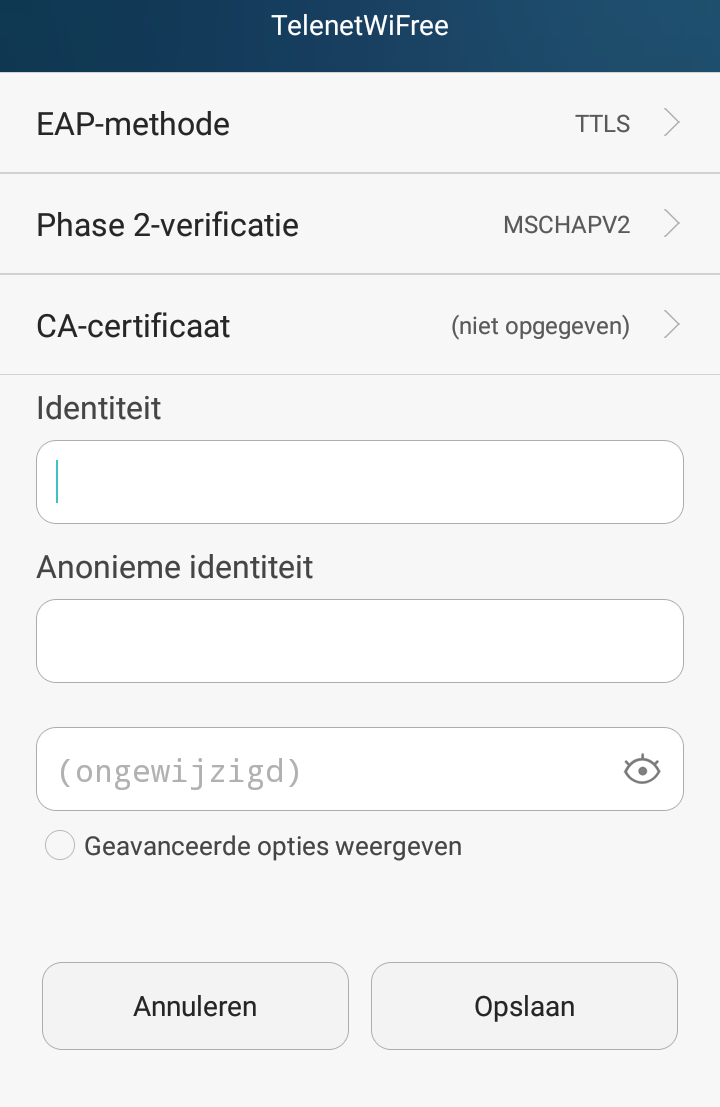Select the EAP-methode row label
Viewport: 720px width, 1107px height.
pyautogui.click(x=133, y=124)
